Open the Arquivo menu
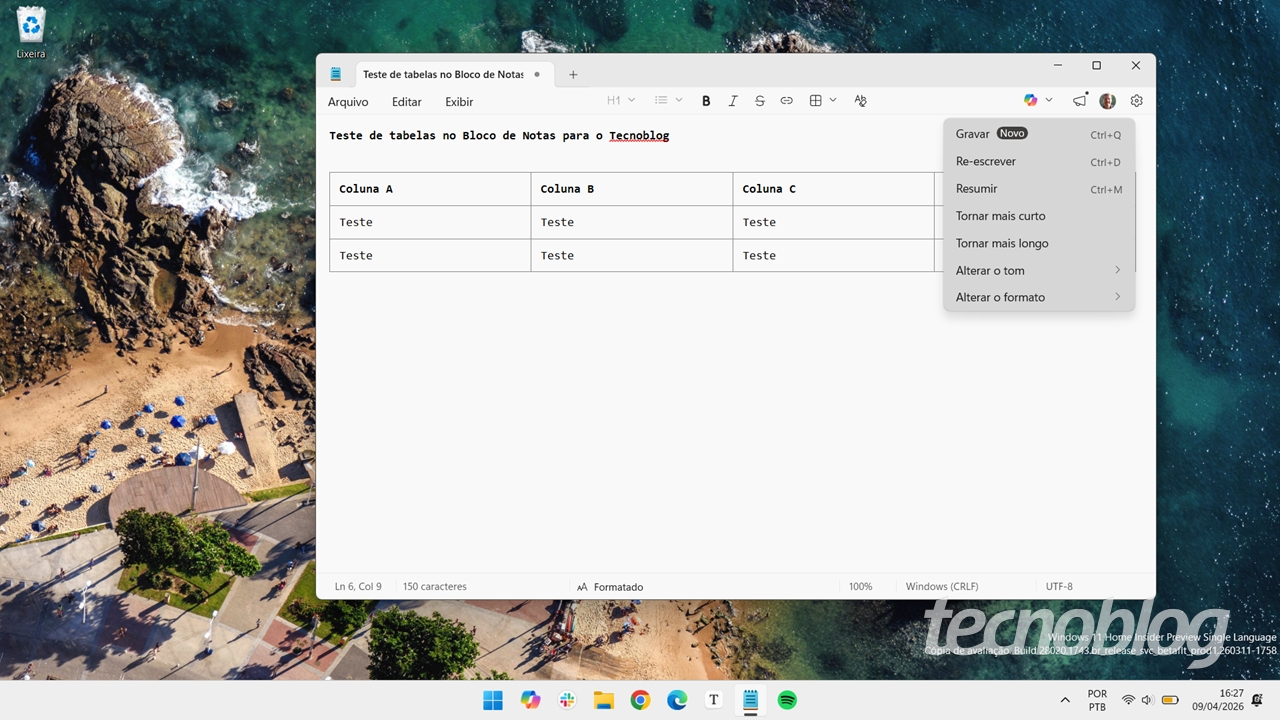 click(348, 101)
